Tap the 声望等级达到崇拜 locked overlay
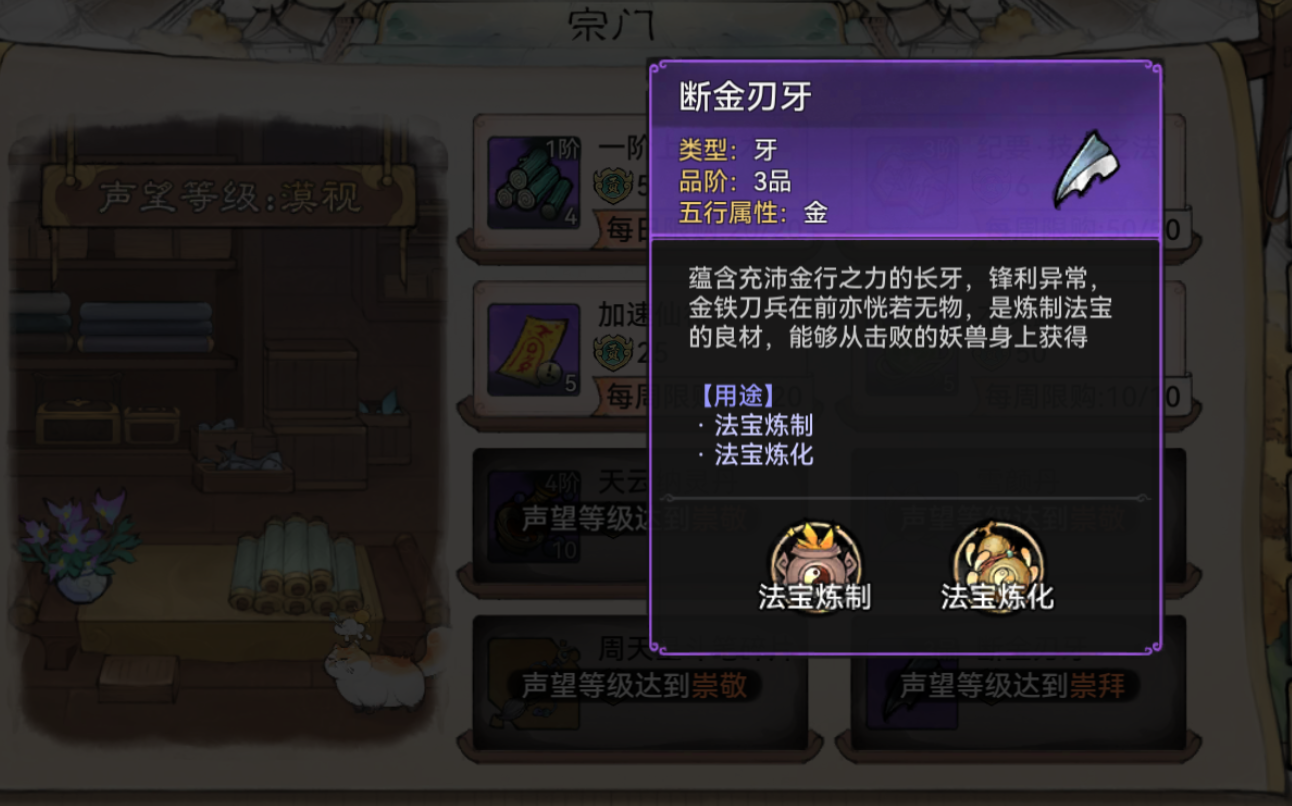This screenshot has height=806, width=1292. [1012, 686]
